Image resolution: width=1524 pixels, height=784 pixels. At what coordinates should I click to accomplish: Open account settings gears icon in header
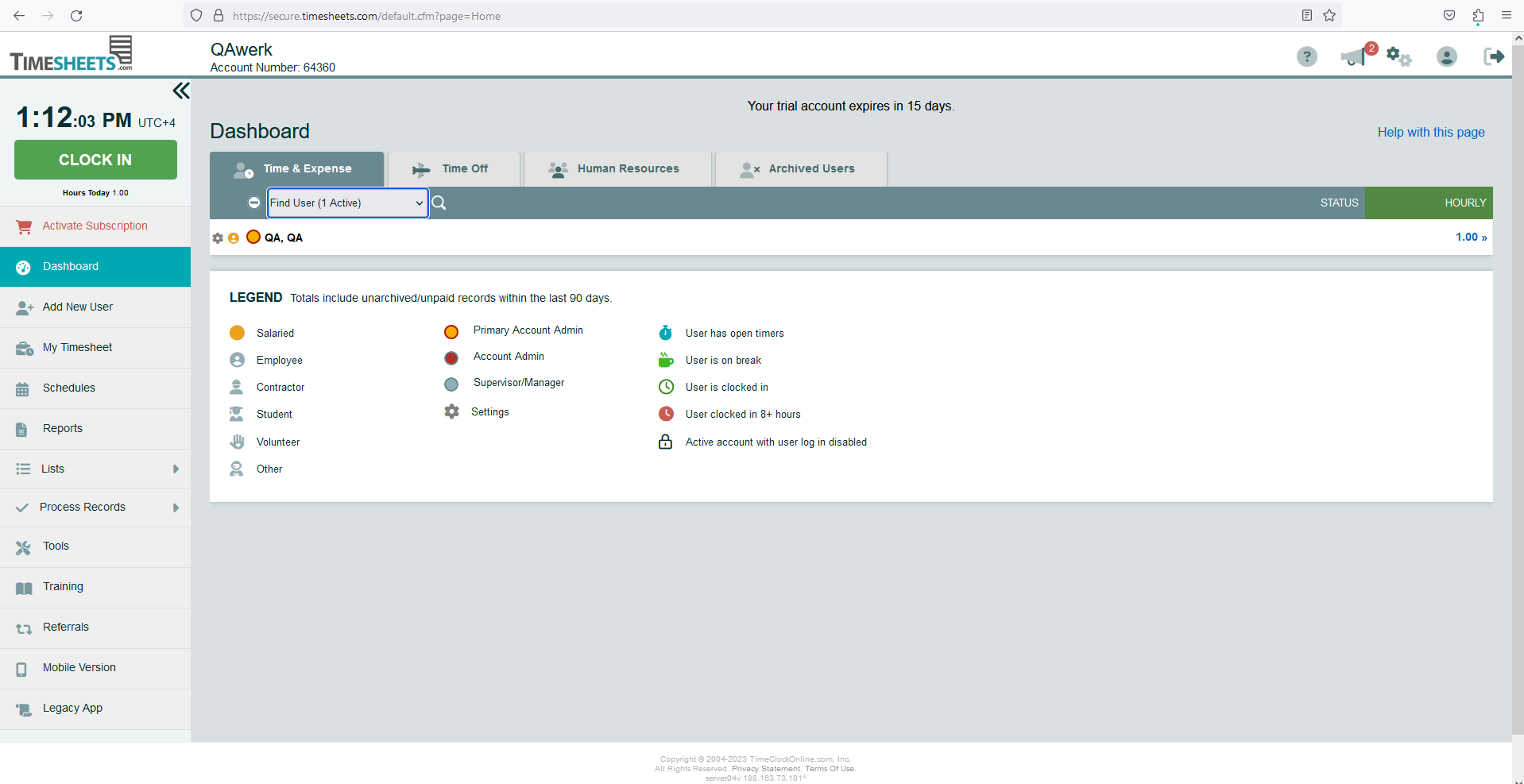1398,56
